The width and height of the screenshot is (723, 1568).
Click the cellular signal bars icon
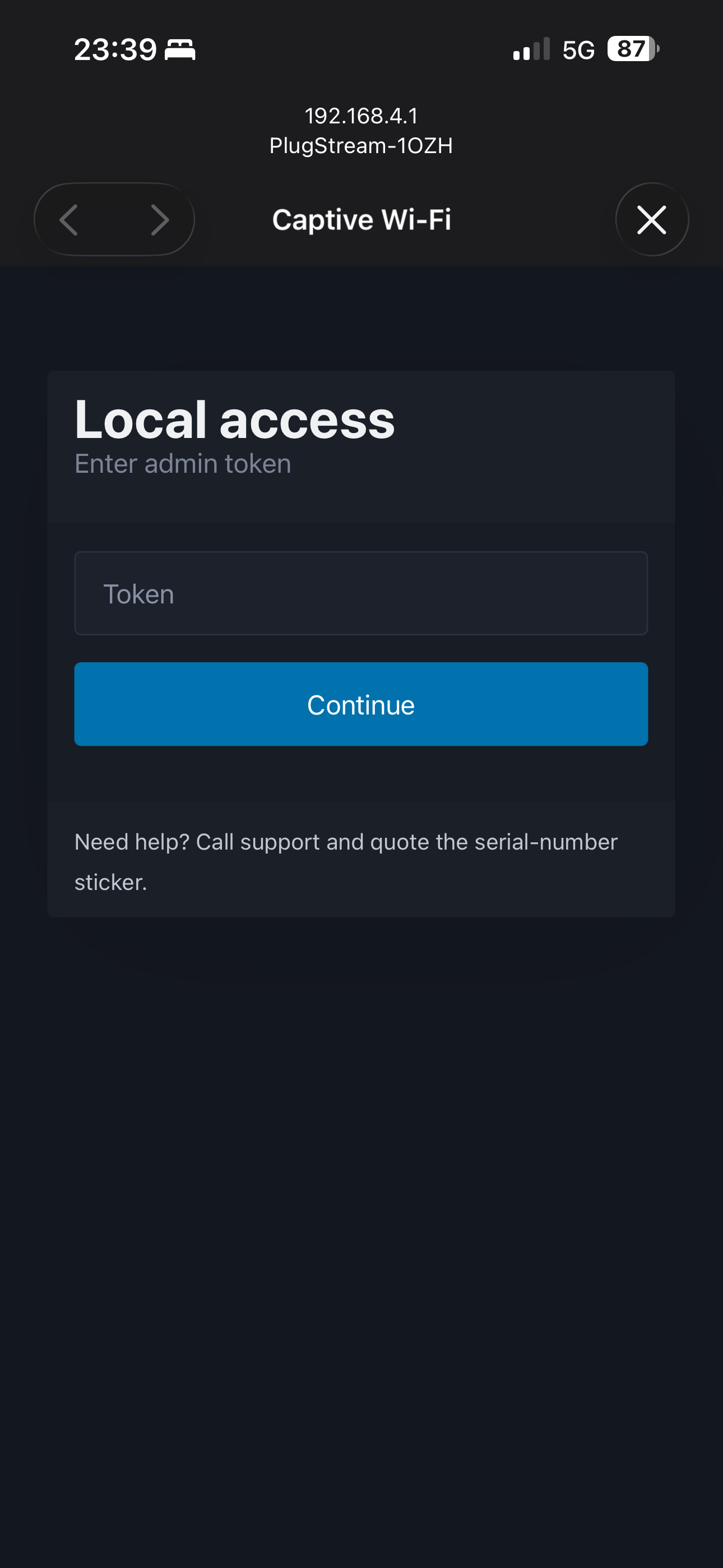(x=531, y=49)
